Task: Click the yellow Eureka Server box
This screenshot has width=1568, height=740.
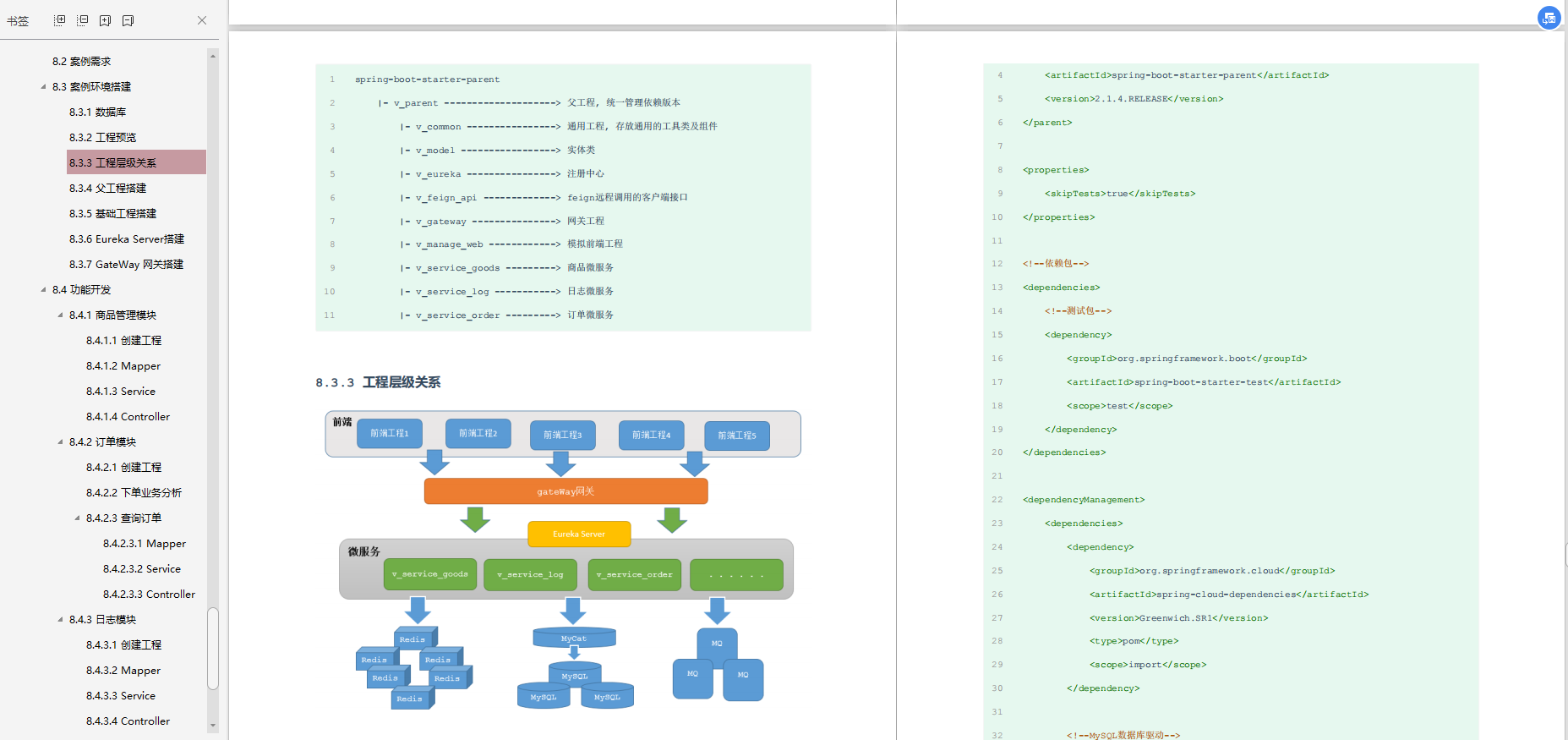Action: [x=579, y=534]
